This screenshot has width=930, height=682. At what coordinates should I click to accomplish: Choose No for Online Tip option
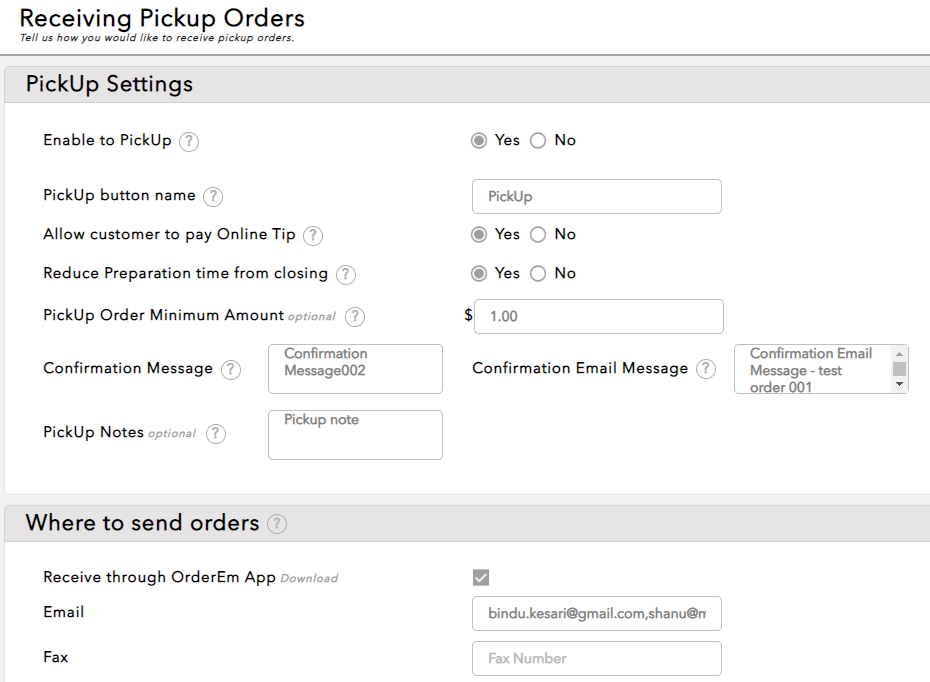(x=538, y=235)
